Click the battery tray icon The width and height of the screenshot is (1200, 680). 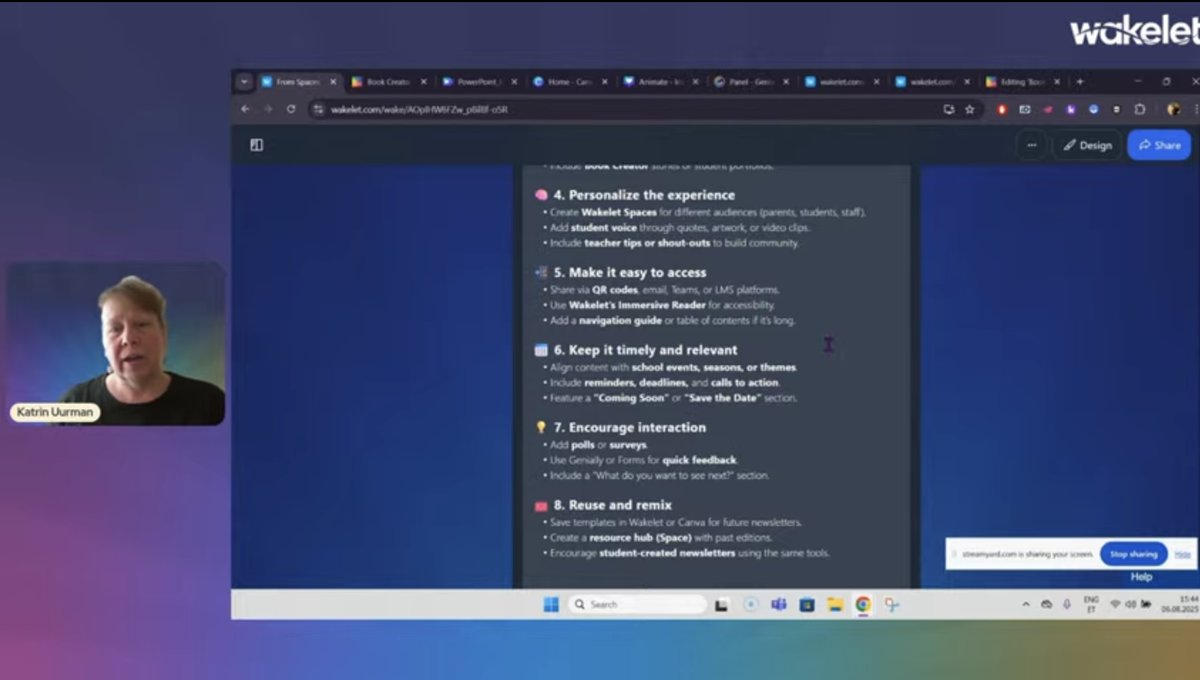click(1146, 604)
